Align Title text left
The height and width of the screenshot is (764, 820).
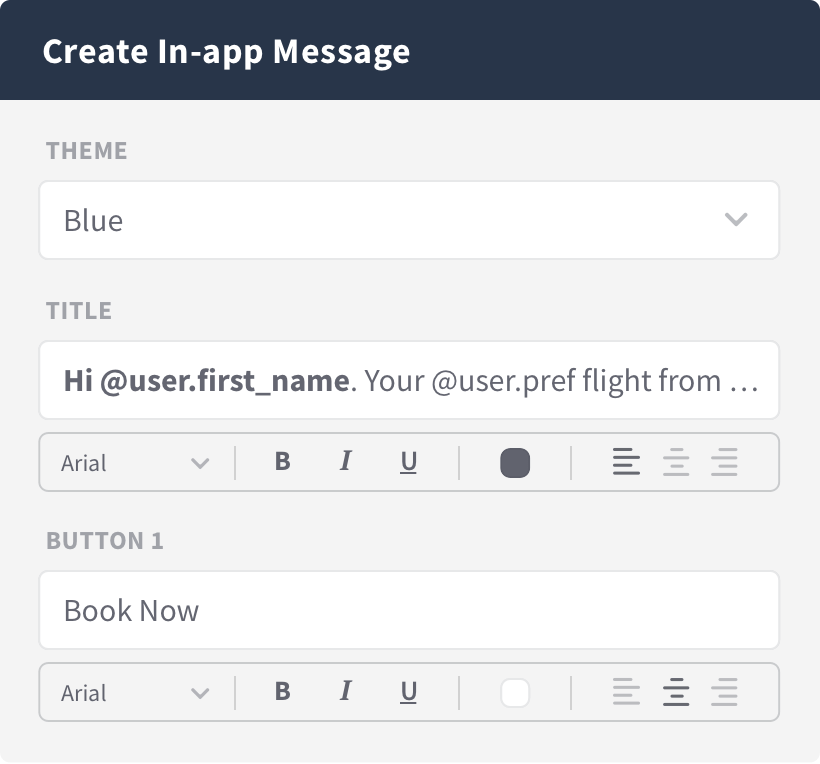click(x=626, y=462)
